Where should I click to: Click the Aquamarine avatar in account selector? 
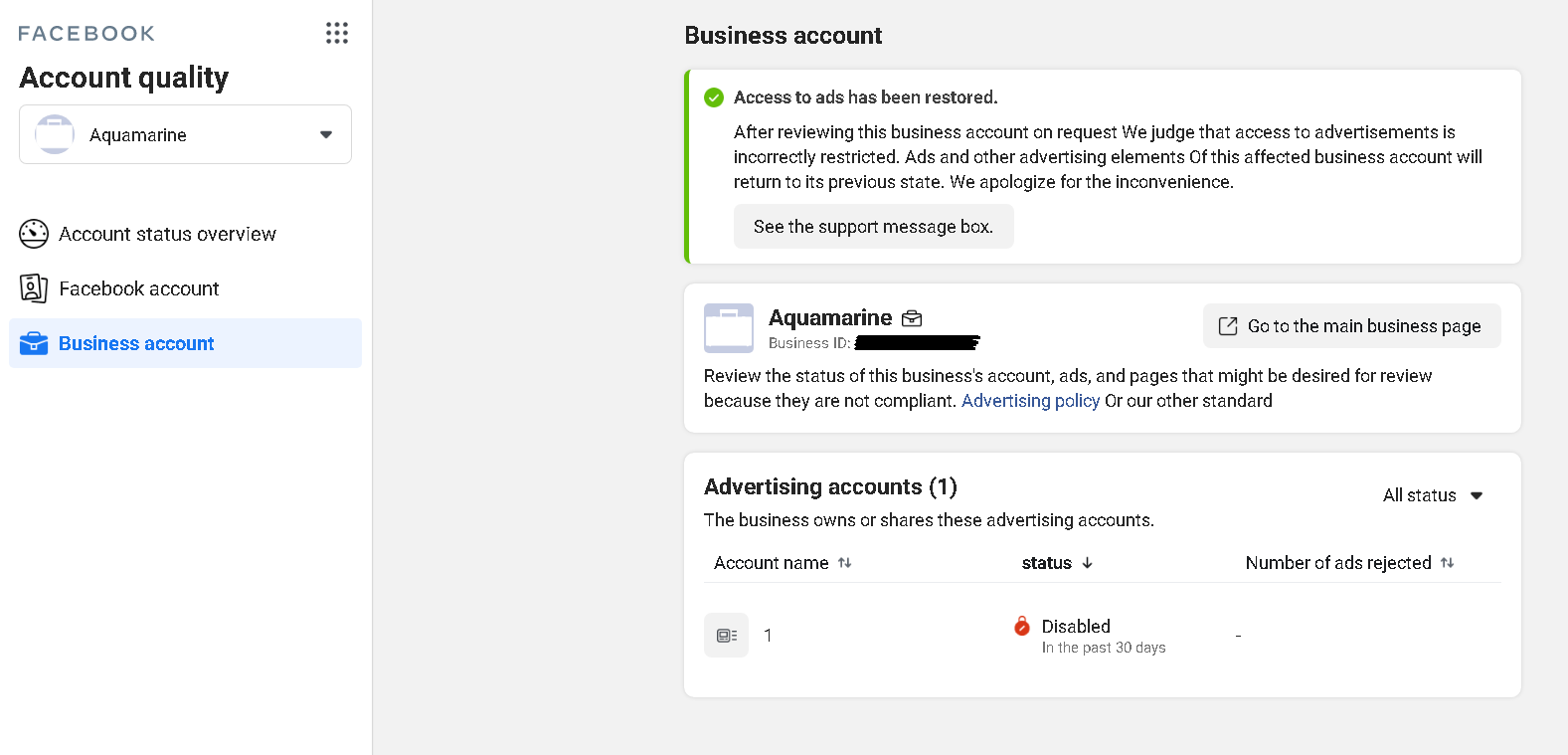[x=55, y=134]
